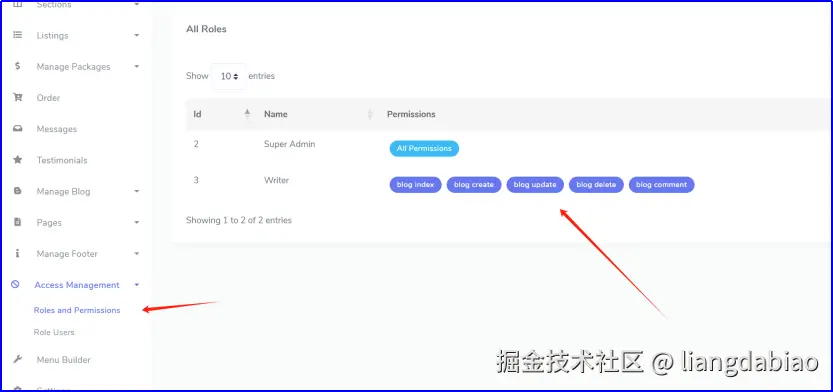Collapse the Access Management chevron

pos(137,285)
